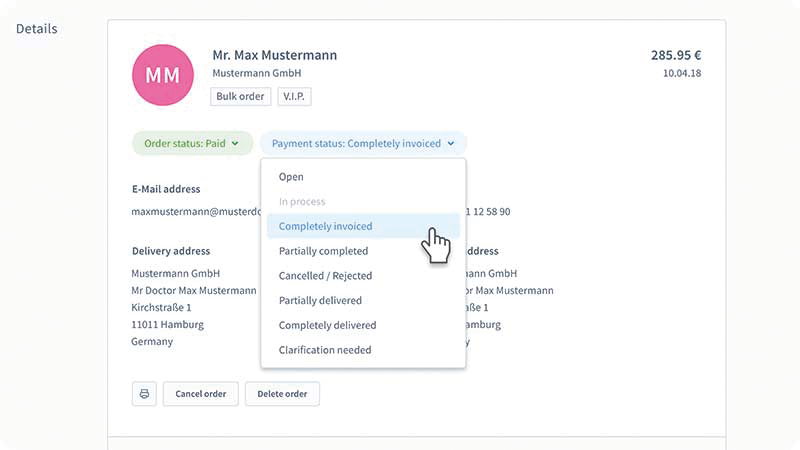Viewport: 800px width, 450px height.
Task: Click the pink MM customer avatar
Action: pyautogui.click(x=162, y=75)
